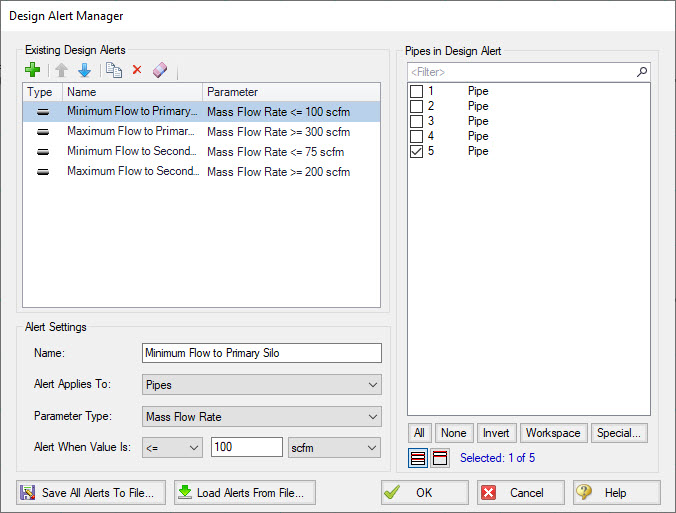This screenshot has height=513, width=676.
Task: Click type icon of Minimum Flow to Secondary row
Action: 43,152
